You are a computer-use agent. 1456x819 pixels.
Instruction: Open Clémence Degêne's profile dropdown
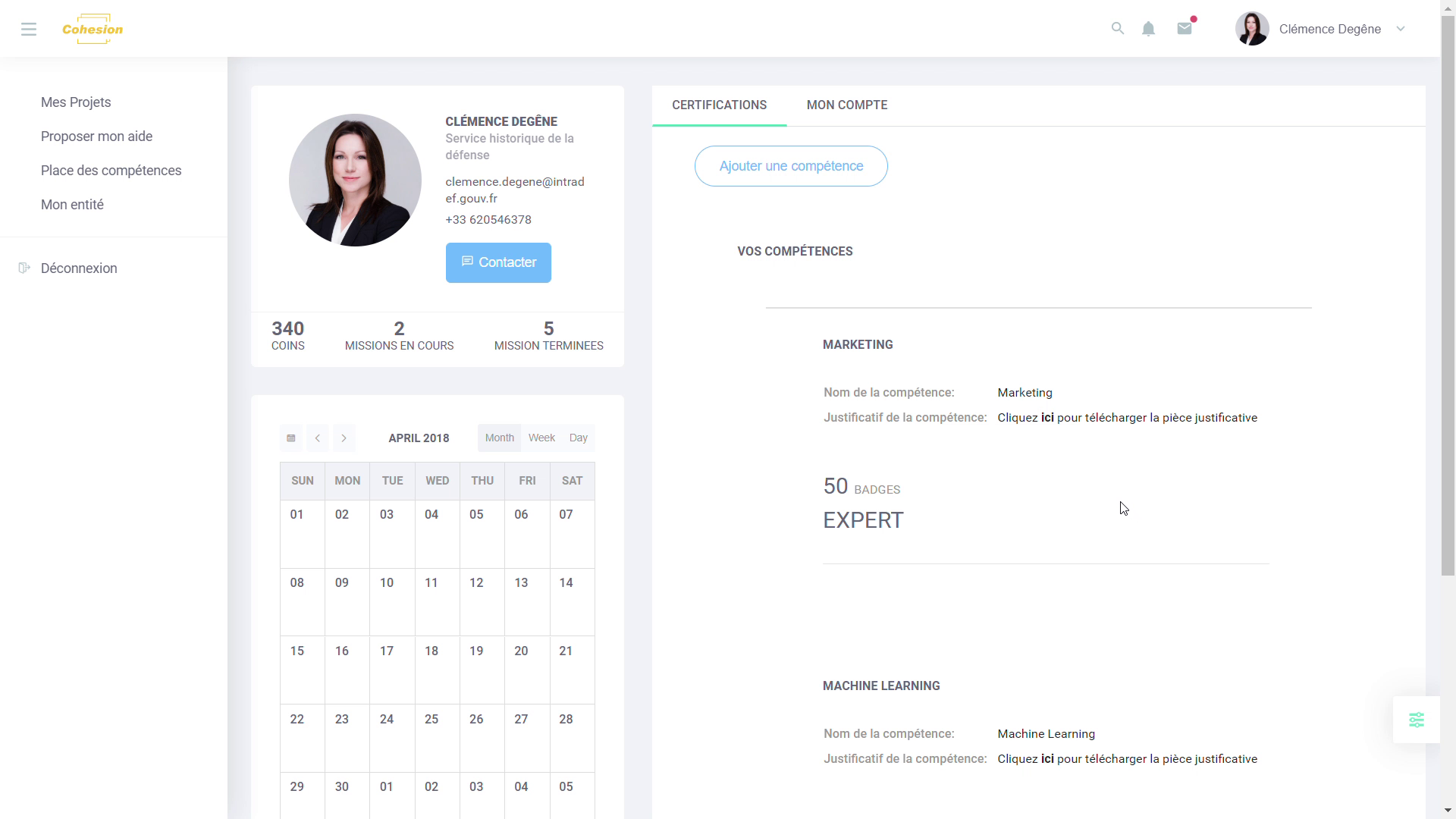point(1401,29)
